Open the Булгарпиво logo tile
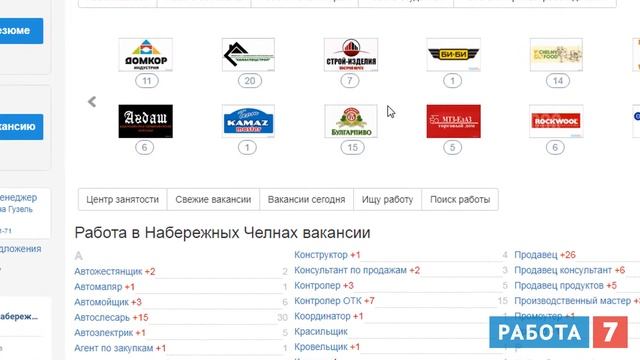This screenshot has height=360, width=640. pyautogui.click(x=351, y=121)
